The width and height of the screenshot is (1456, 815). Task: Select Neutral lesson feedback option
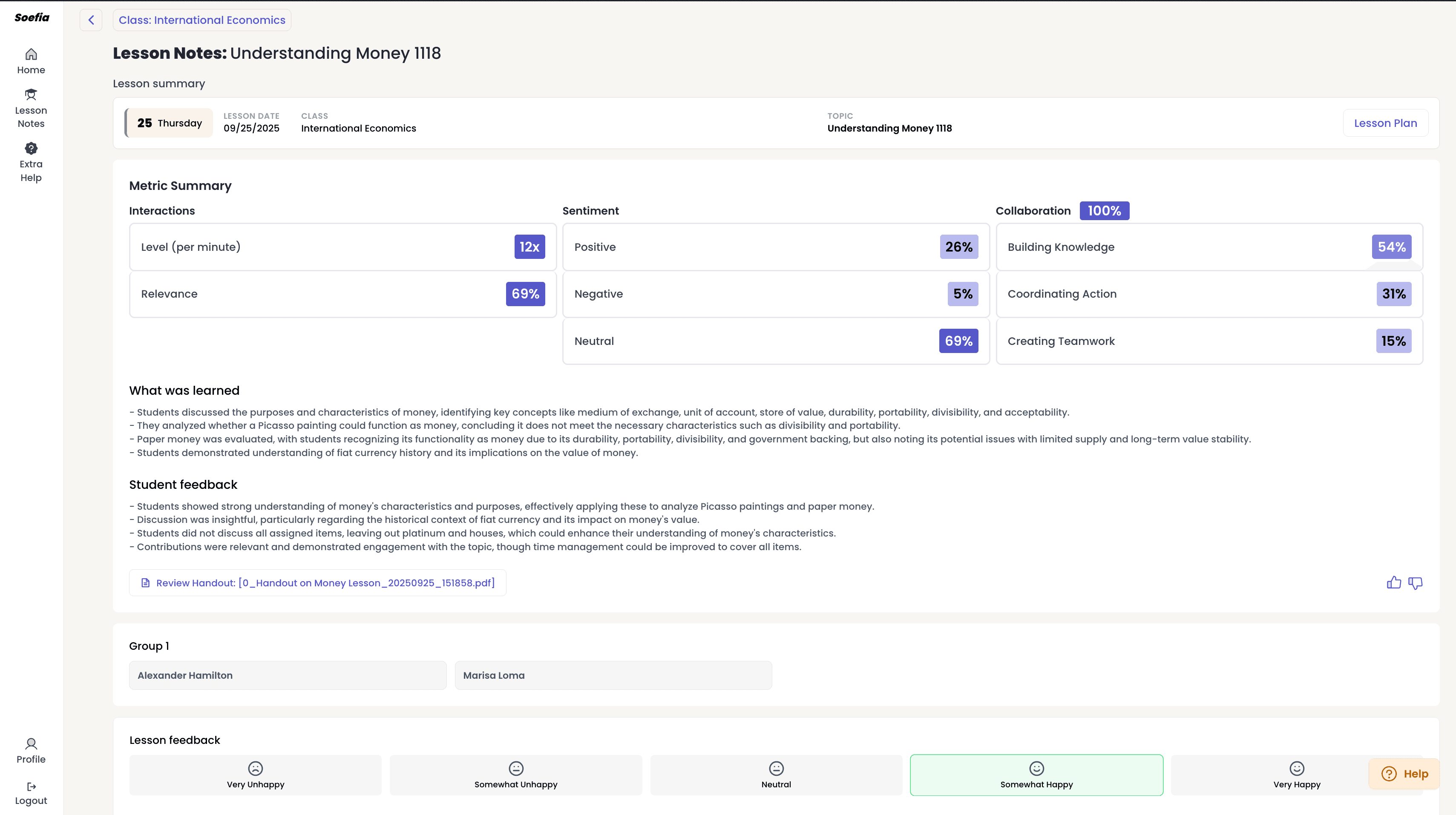776,775
